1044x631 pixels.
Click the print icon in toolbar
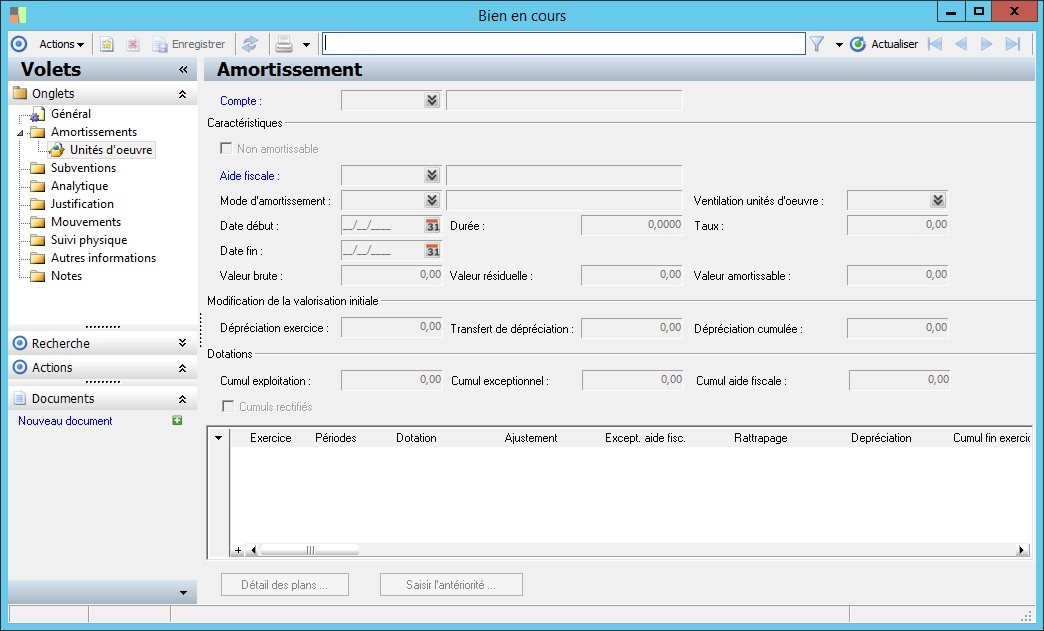click(284, 44)
